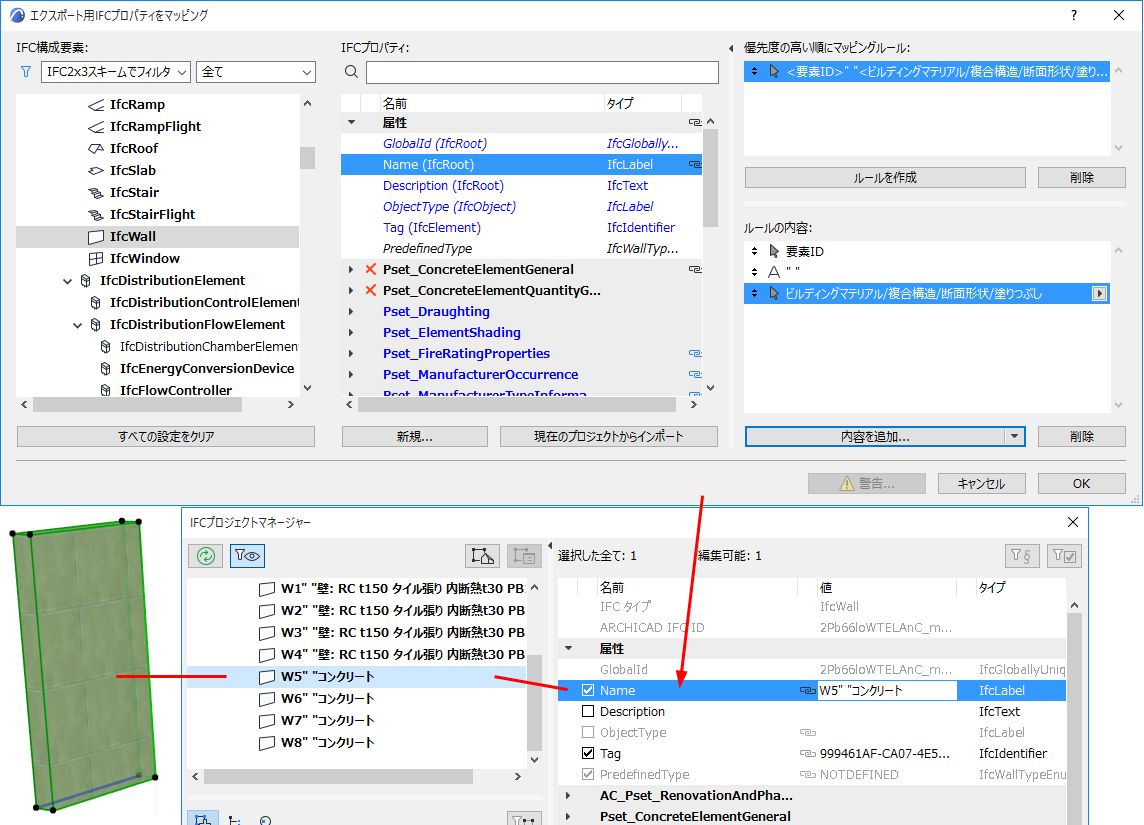Click the filter-checked icon in properties header
This screenshot has height=825, width=1144.
click(x=1064, y=556)
